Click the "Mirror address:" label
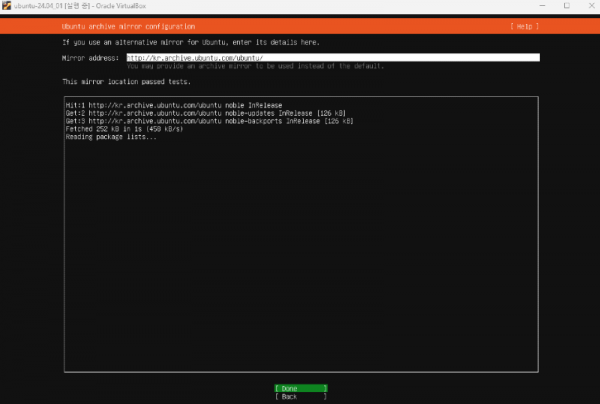This screenshot has width=600, height=404. pyautogui.click(x=90, y=58)
